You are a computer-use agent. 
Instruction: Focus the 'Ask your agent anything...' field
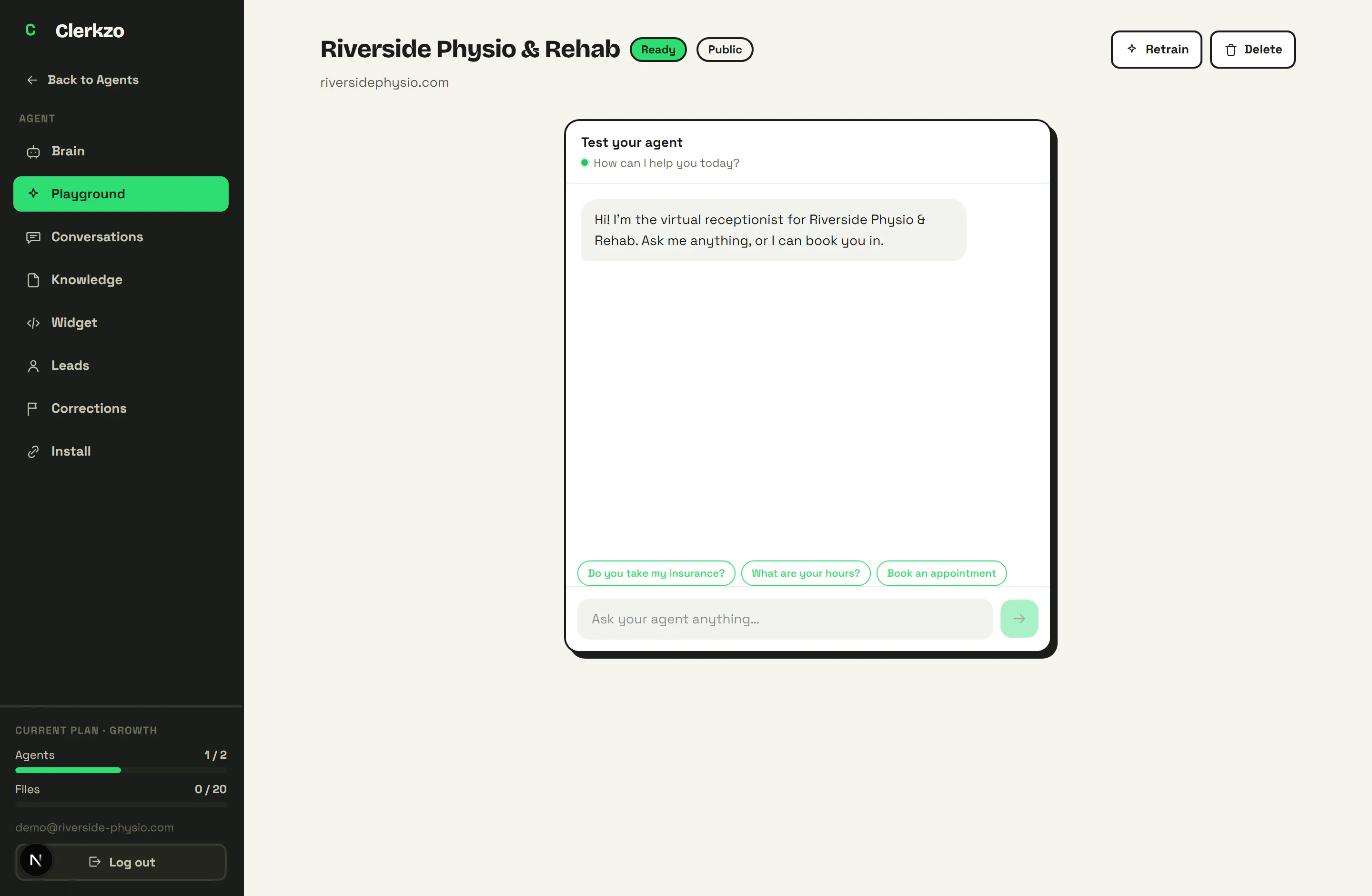click(785, 619)
